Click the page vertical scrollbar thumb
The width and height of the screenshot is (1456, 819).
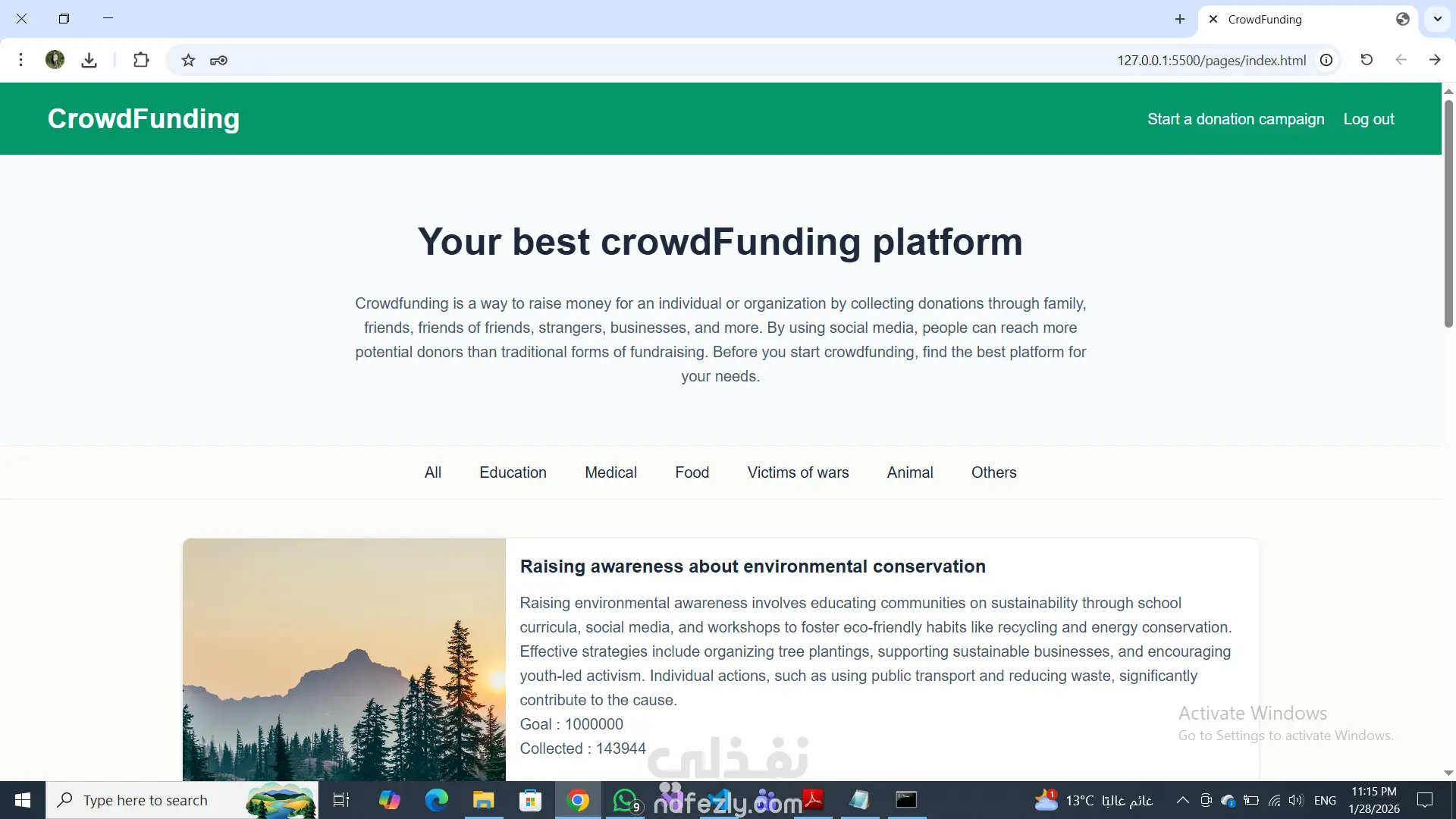click(x=1448, y=212)
